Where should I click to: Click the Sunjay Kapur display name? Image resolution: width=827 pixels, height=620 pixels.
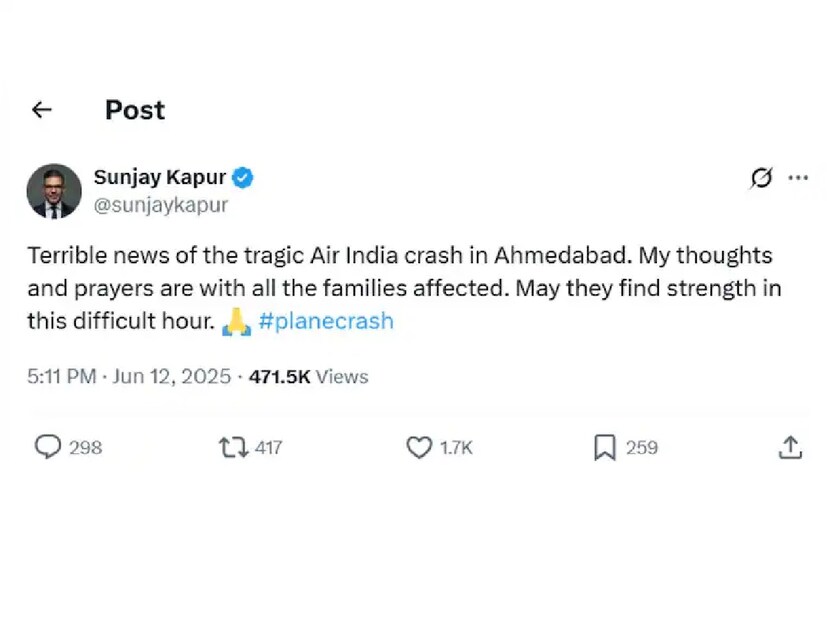160,178
